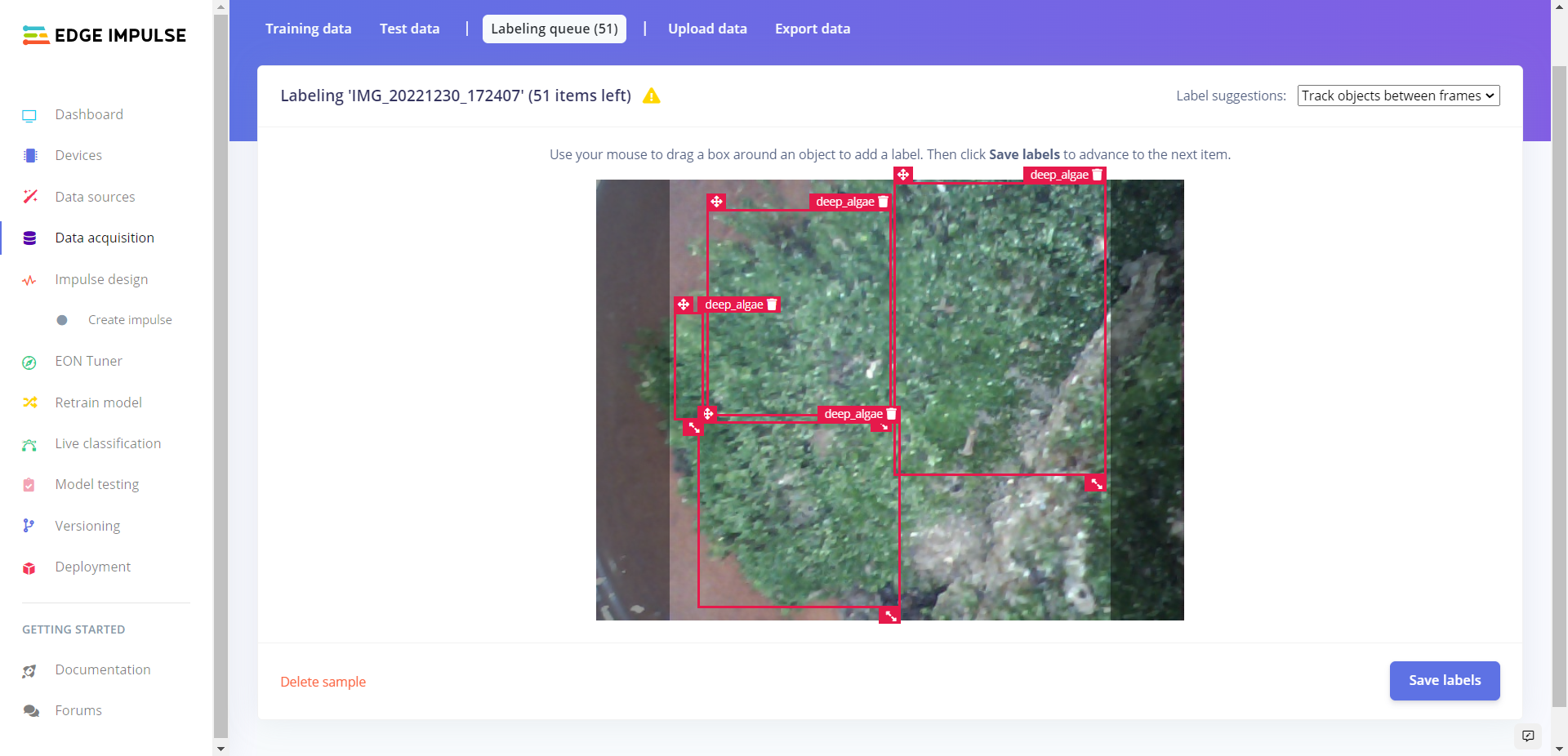Viewport: 1568px width, 756px height.
Task: Switch to the Training data tab
Action: (309, 29)
